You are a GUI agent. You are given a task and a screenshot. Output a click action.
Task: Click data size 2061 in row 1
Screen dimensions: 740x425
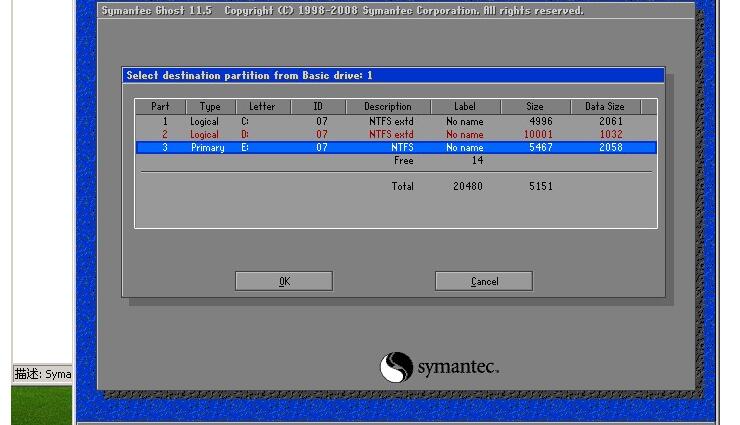tap(611, 121)
